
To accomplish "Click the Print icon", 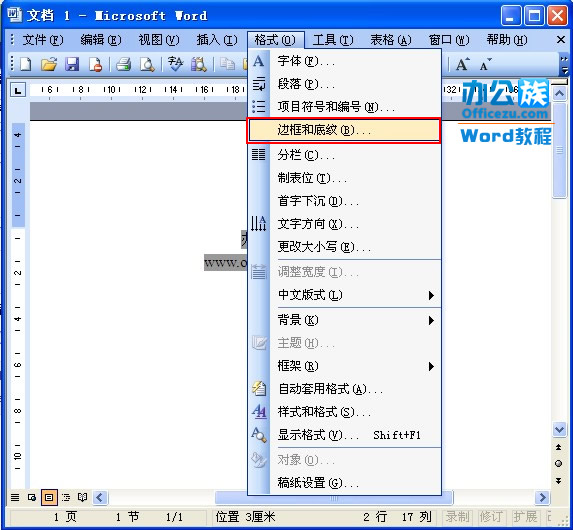I will (124, 64).
